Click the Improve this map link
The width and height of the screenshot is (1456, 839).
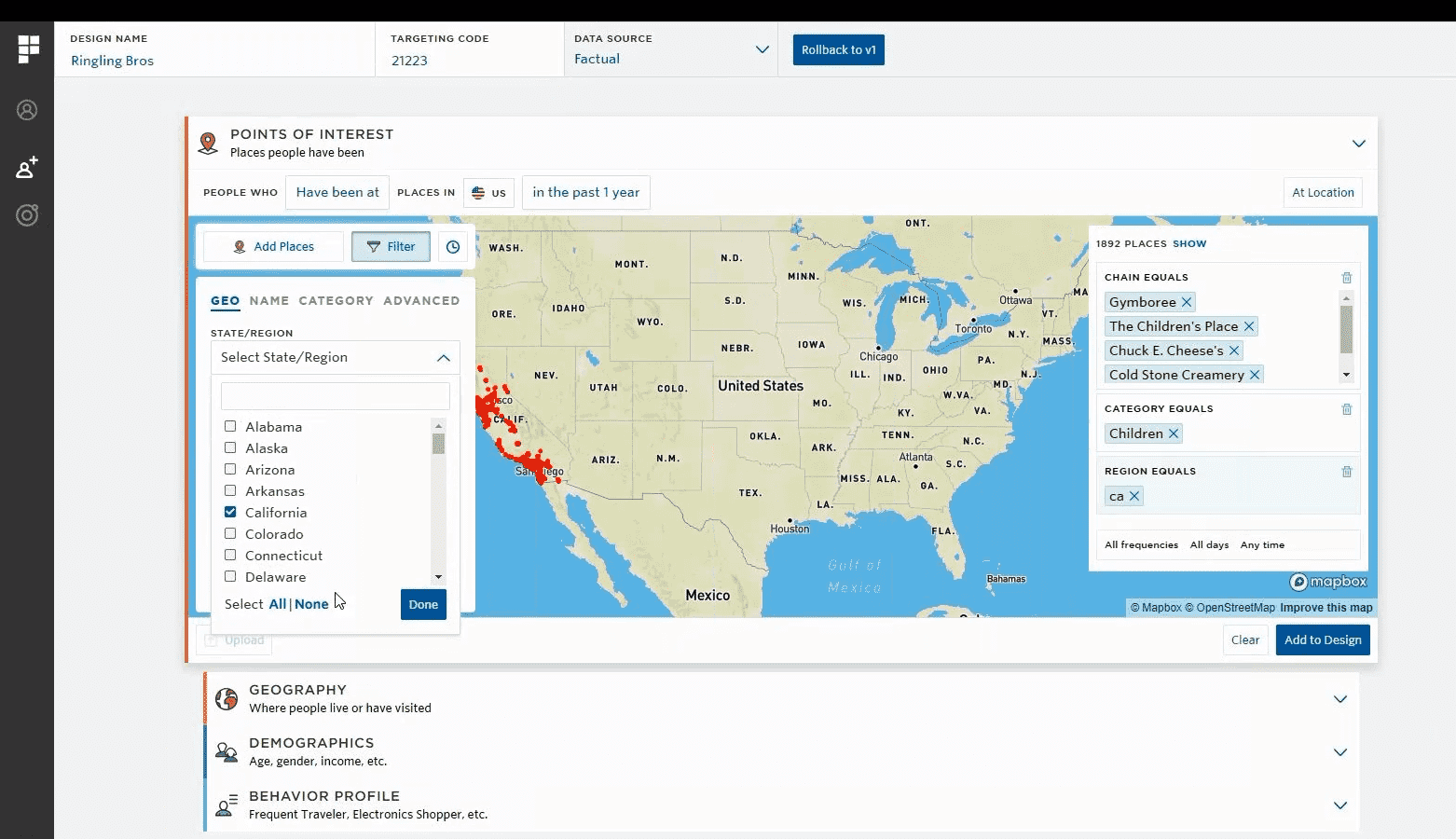tap(1326, 608)
